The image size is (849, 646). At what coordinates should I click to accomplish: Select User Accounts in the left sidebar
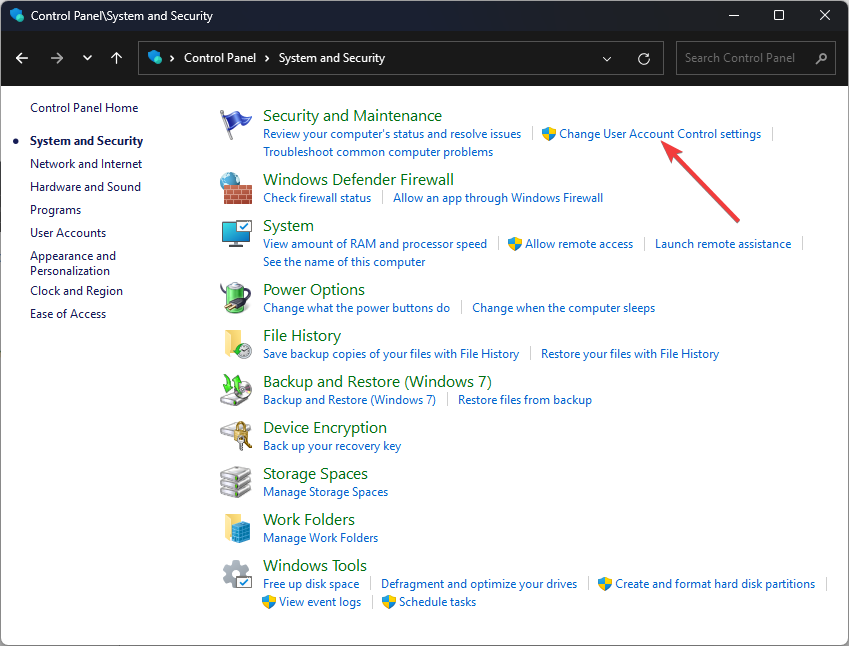[68, 233]
